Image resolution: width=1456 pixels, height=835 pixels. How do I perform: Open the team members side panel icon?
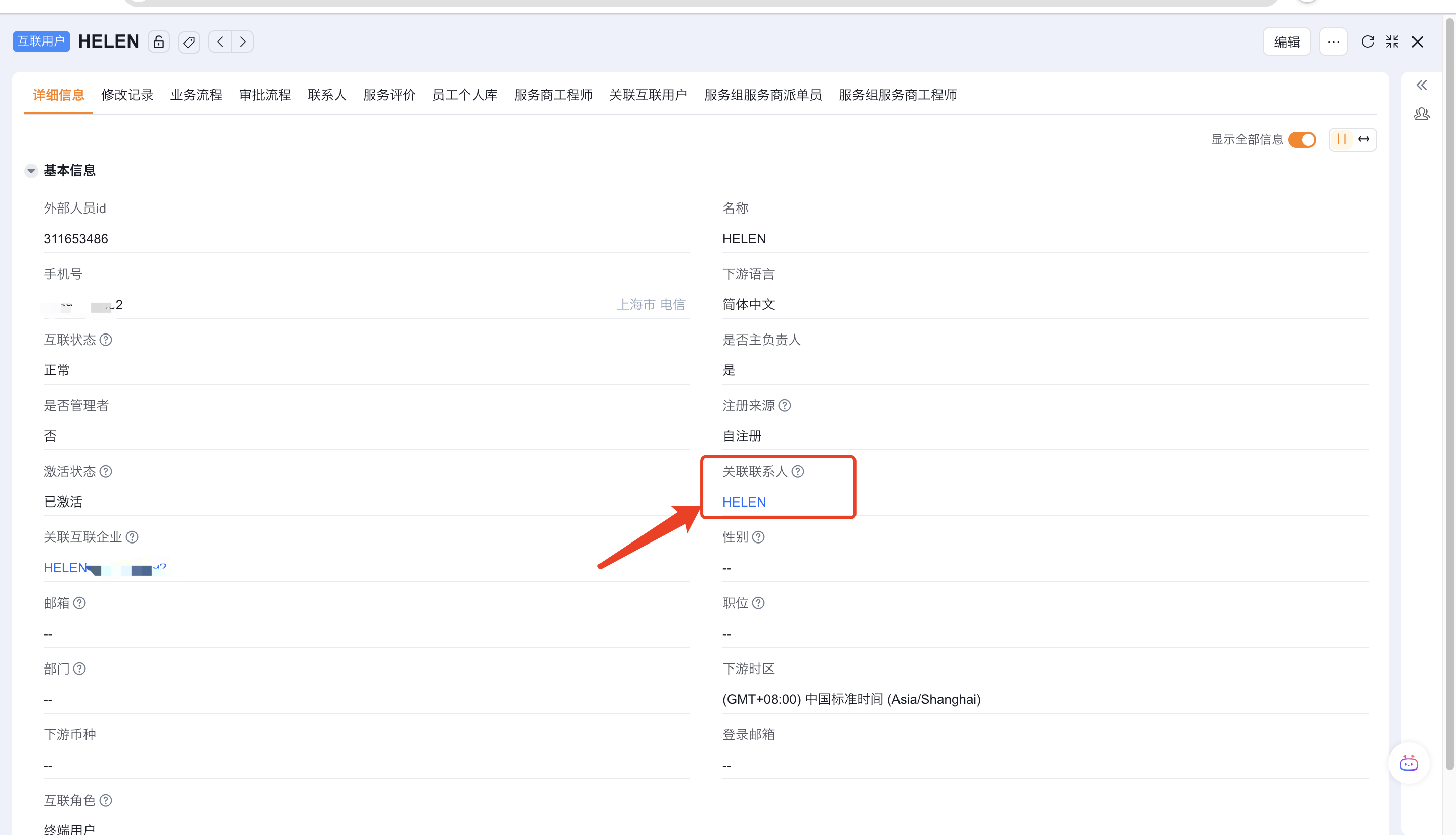click(x=1422, y=115)
